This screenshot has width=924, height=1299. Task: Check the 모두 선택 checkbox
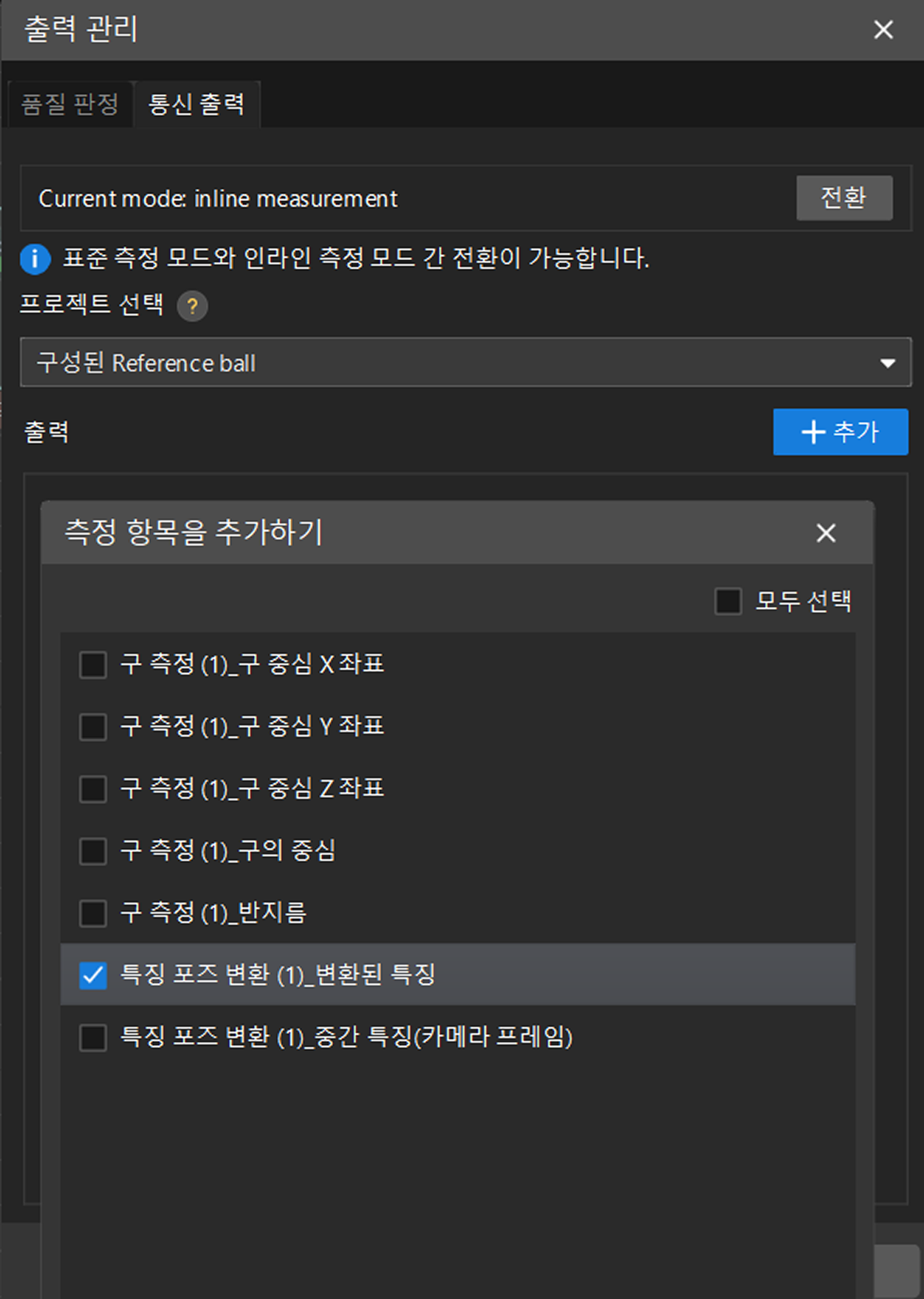728,601
